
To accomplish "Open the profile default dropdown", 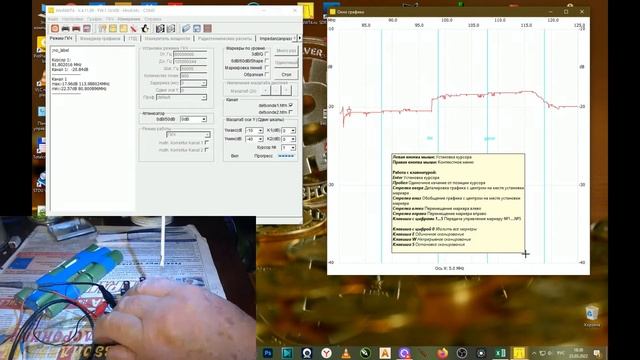I will pos(181,98).
